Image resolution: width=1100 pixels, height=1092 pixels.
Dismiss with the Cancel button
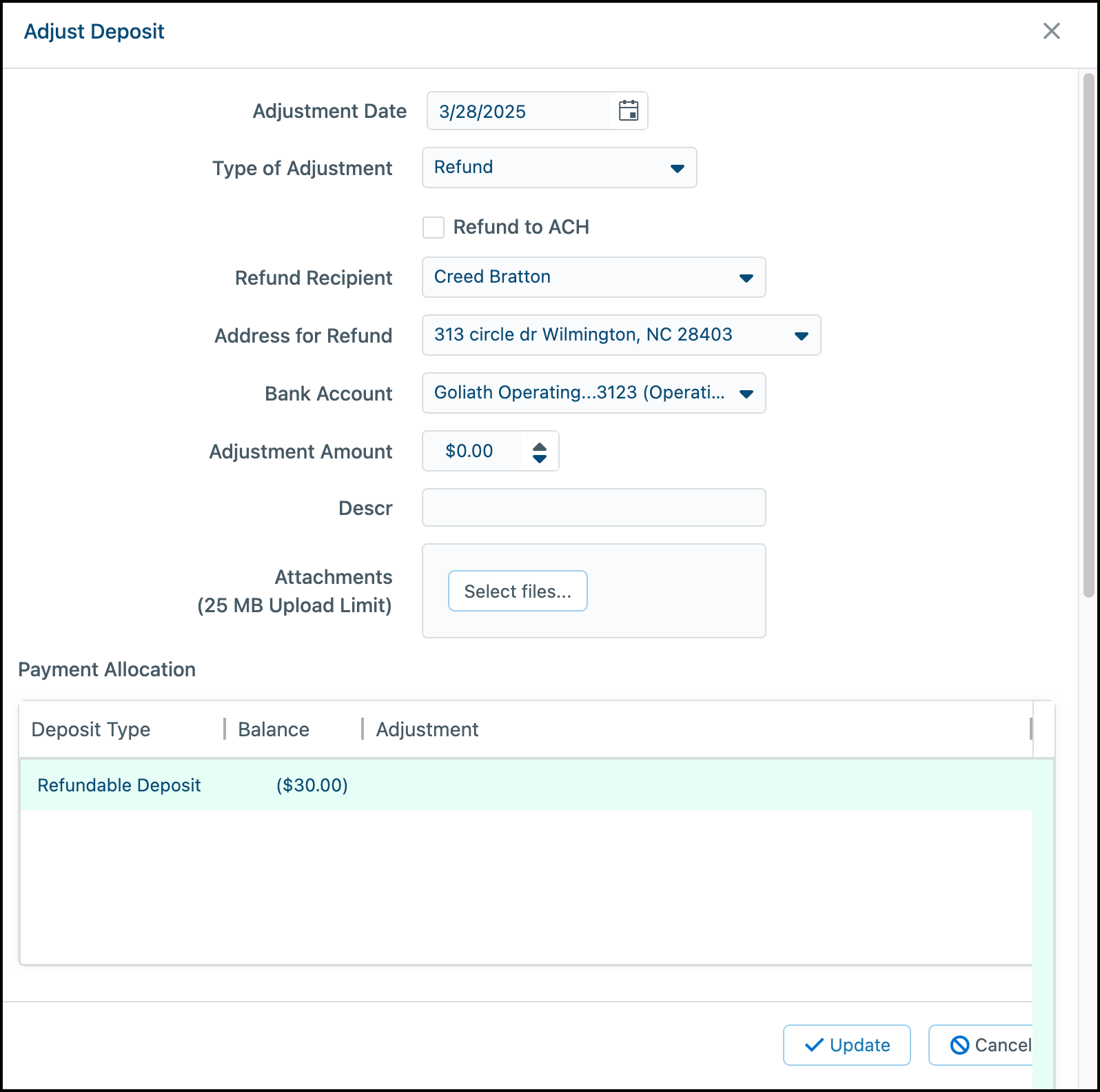981,1045
